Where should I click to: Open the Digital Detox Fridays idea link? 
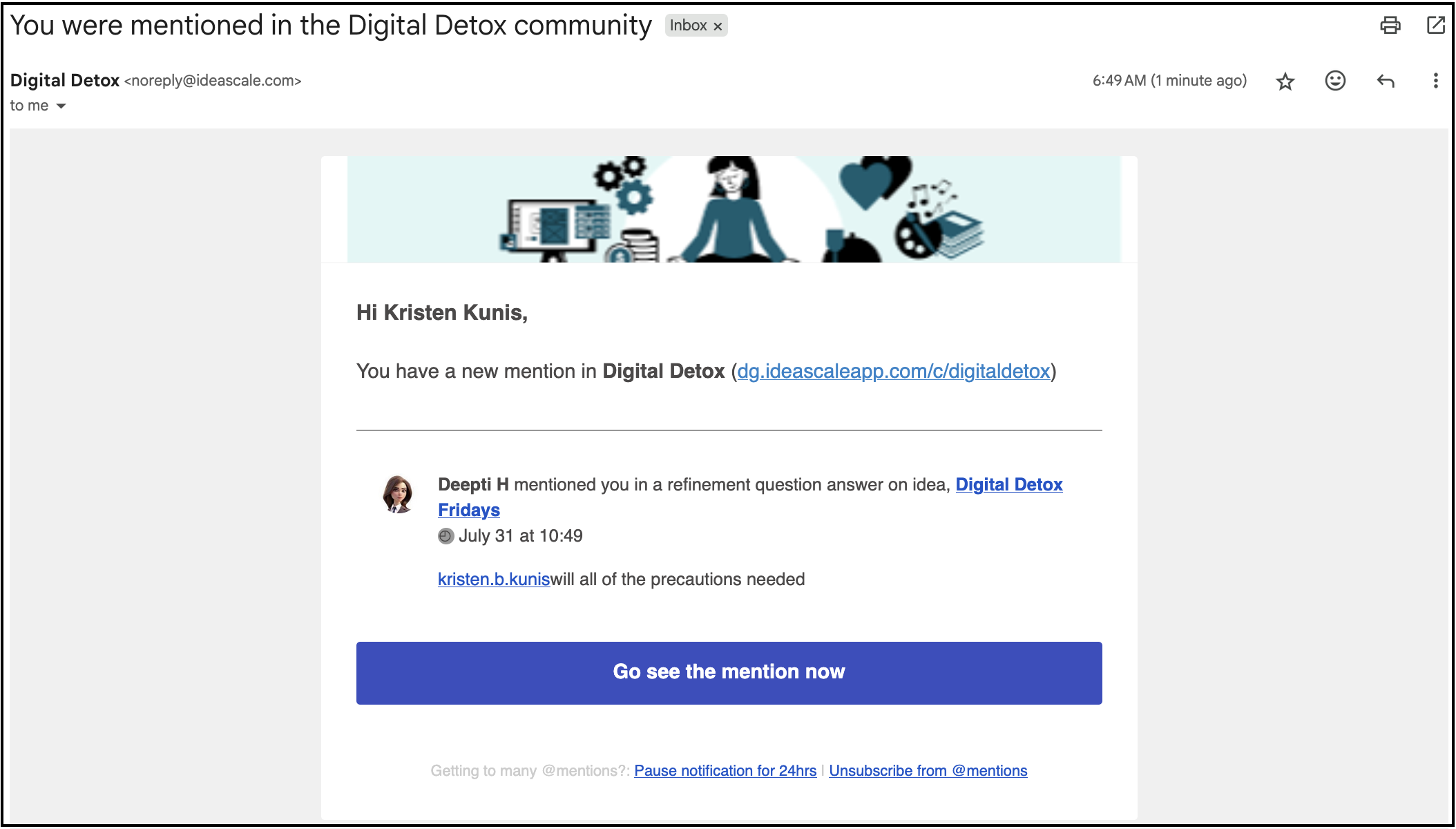click(x=750, y=497)
